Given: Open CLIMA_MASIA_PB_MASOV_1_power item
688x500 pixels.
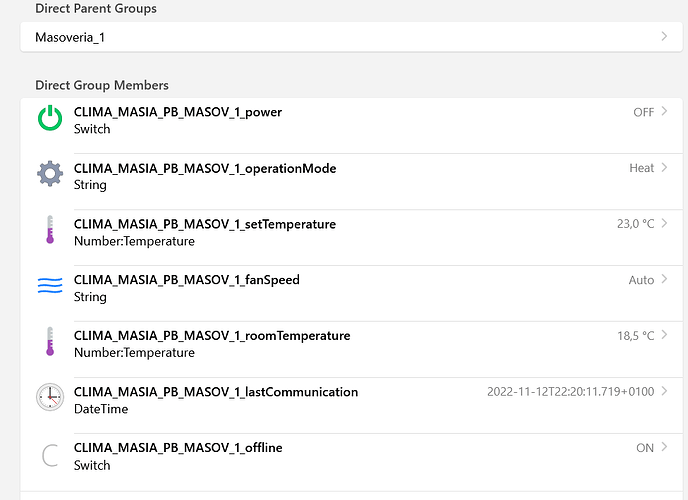Looking at the screenshot, I should (x=178, y=112).
